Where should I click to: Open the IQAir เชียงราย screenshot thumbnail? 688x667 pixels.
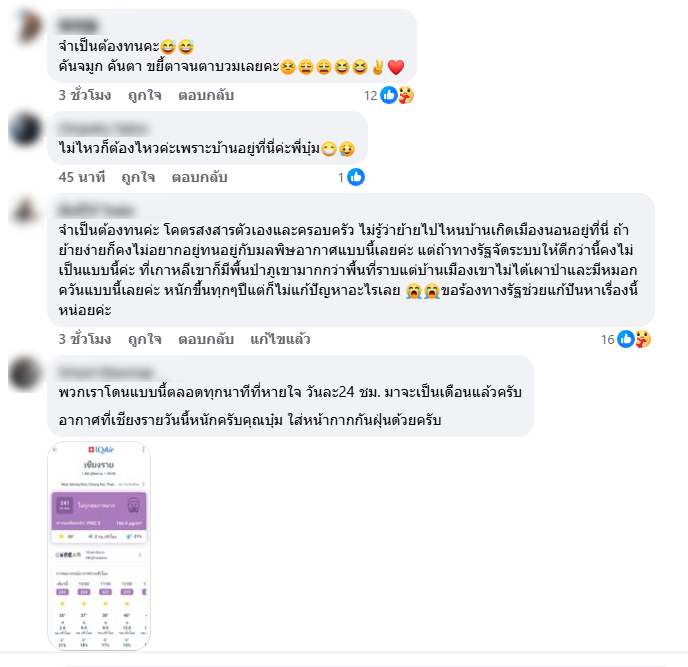click(99, 546)
